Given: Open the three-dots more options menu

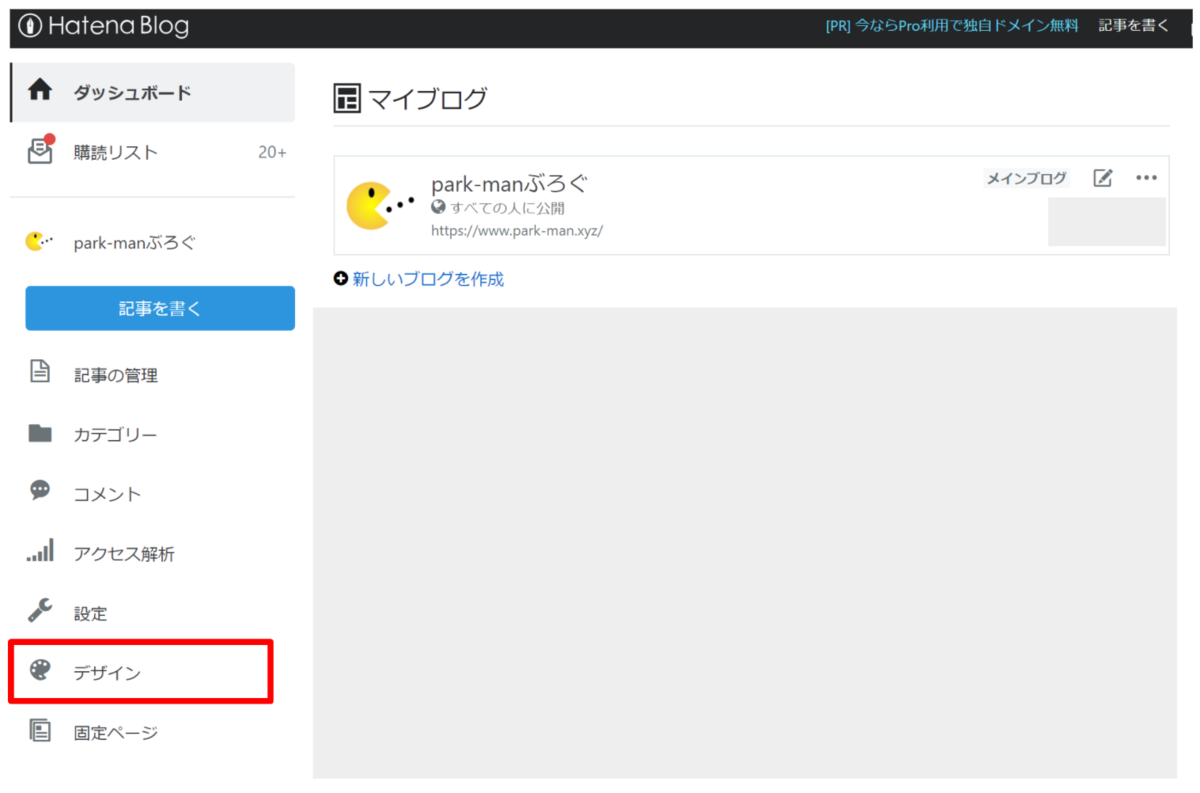Looking at the screenshot, I should [x=1147, y=179].
